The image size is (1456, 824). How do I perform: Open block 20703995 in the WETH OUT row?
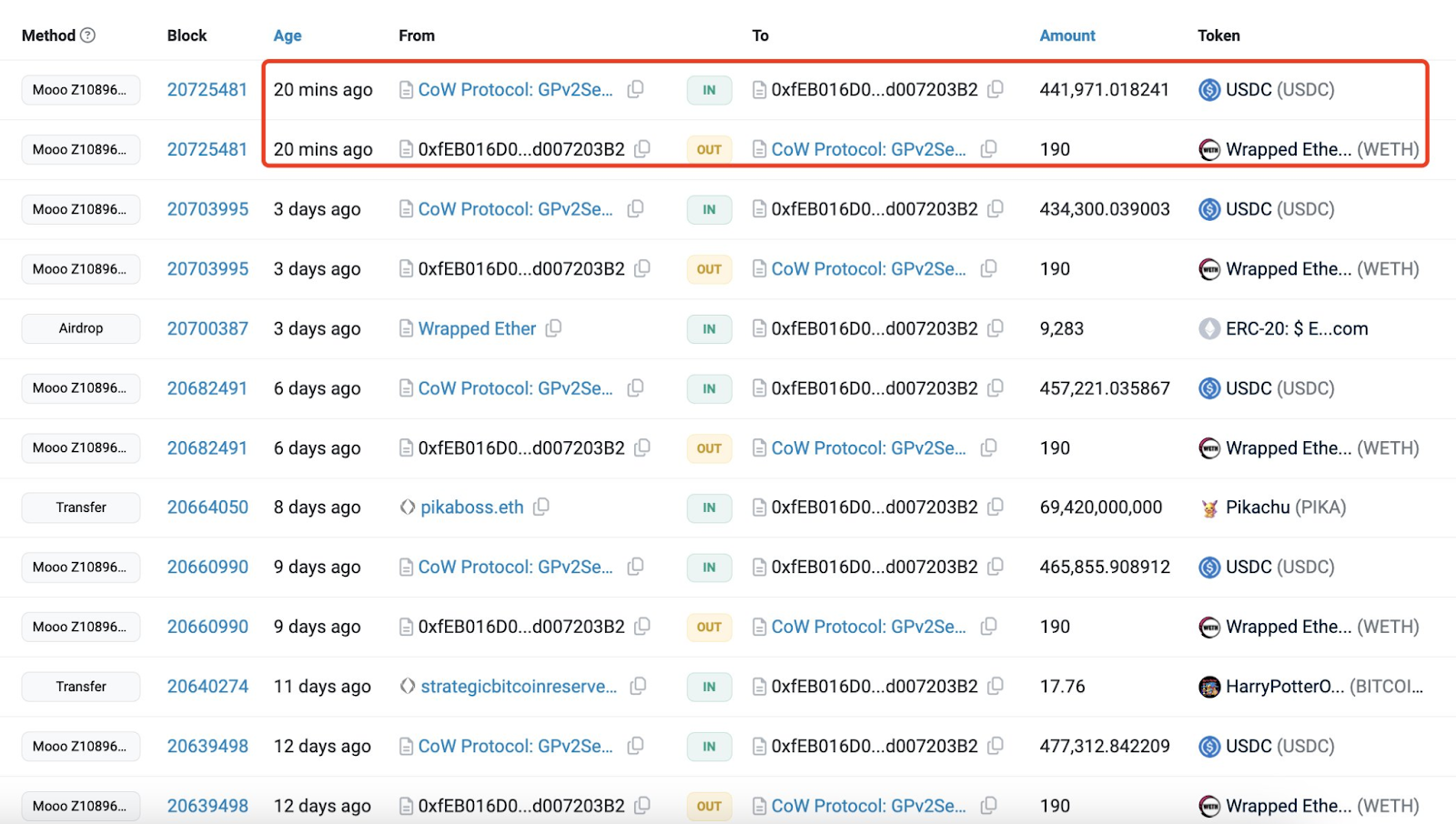(207, 268)
